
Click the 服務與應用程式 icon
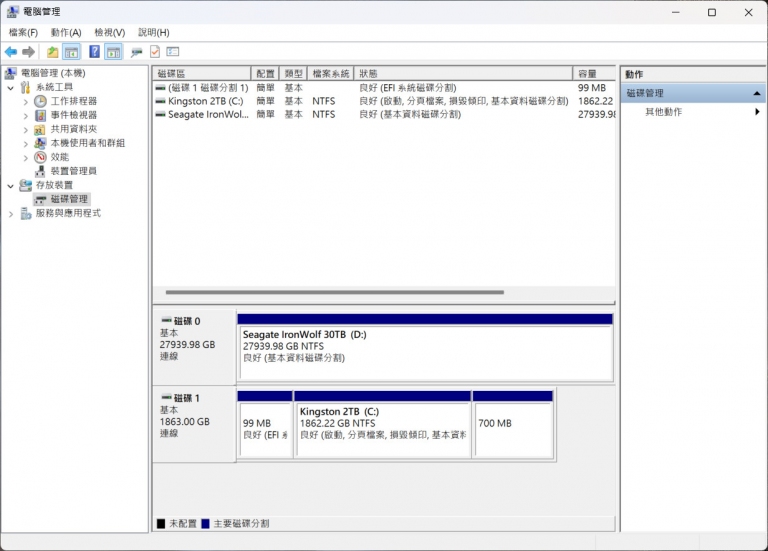[25, 214]
